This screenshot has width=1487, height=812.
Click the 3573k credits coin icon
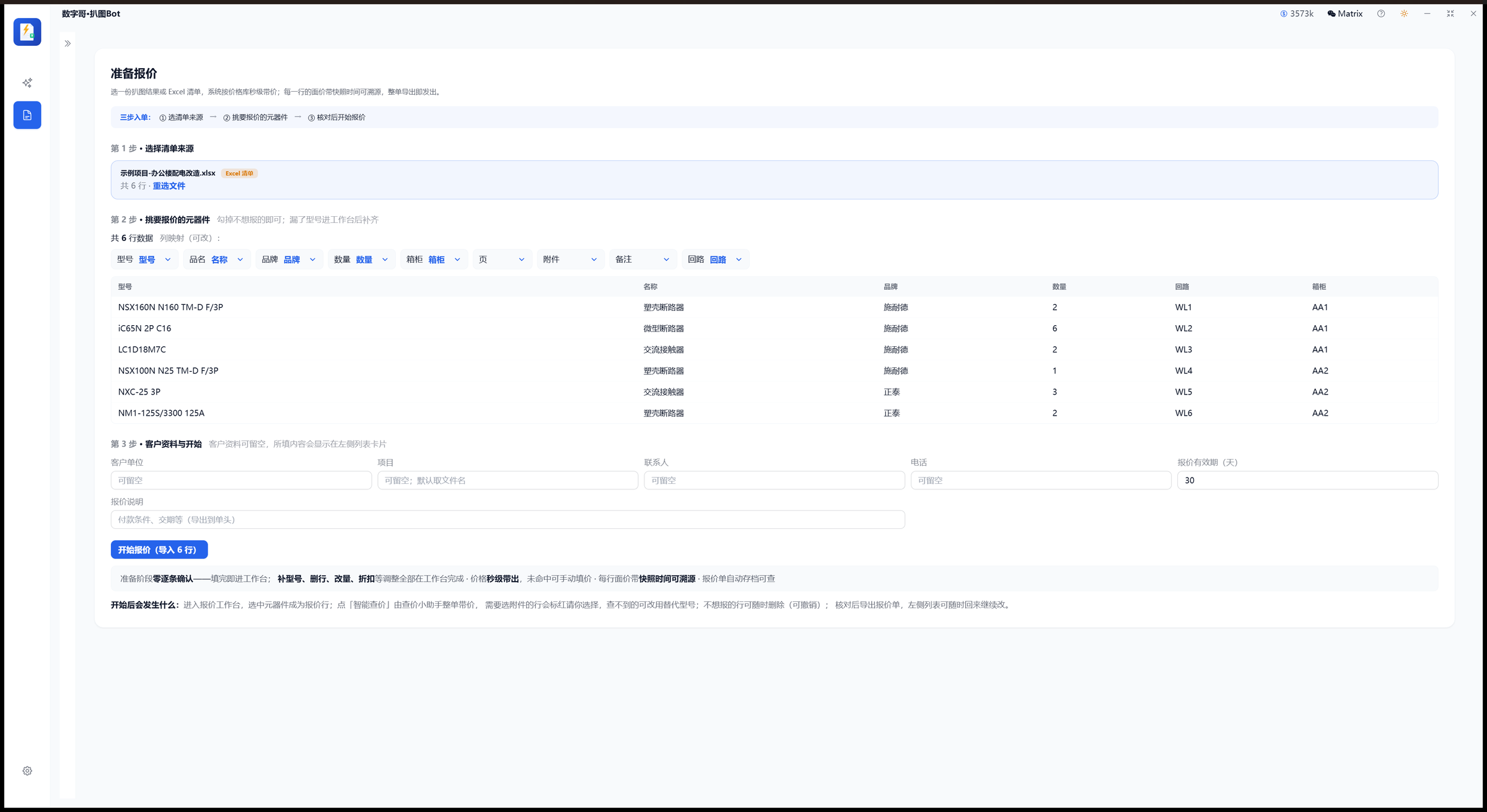tap(1284, 14)
